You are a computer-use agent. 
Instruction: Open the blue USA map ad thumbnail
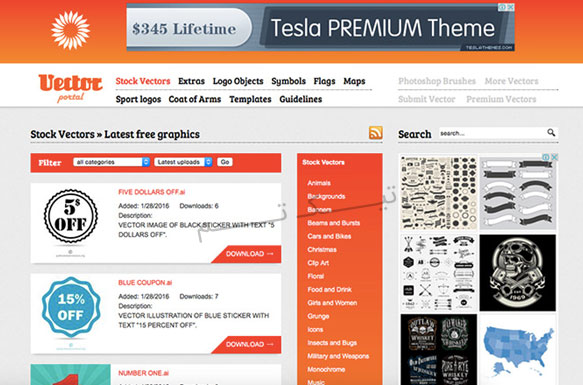point(518,350)
